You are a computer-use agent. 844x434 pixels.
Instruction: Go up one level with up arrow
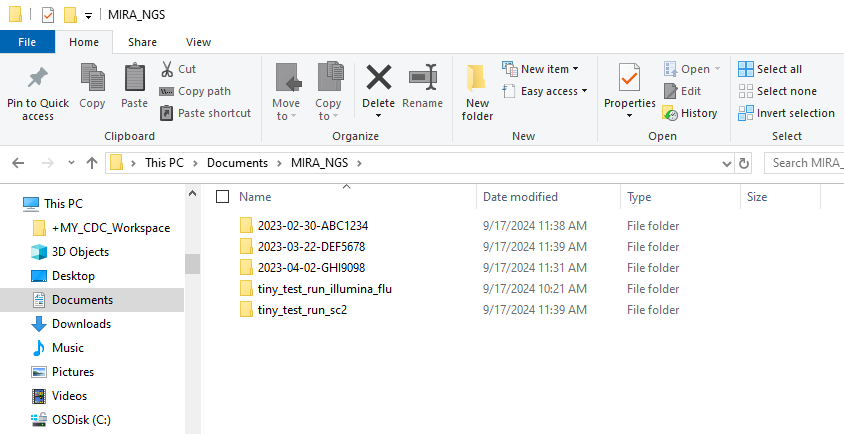click(x=92, y=163)
